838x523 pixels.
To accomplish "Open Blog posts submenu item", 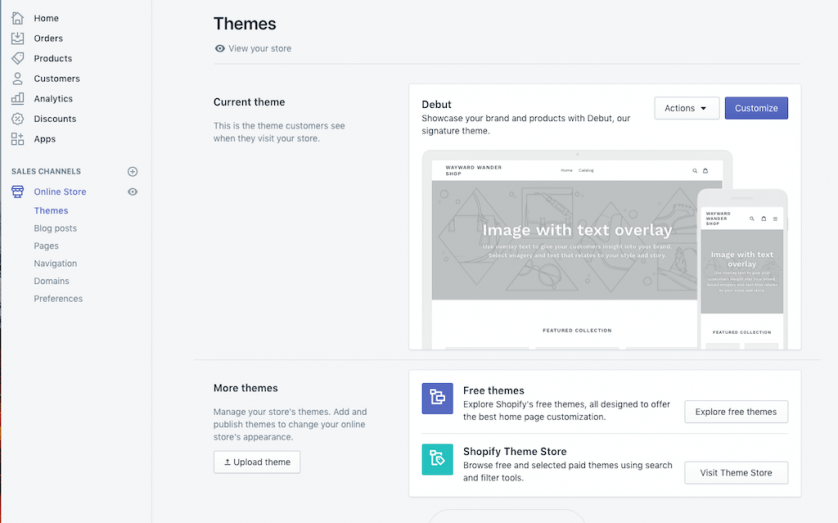I will [x=55, y=228].
